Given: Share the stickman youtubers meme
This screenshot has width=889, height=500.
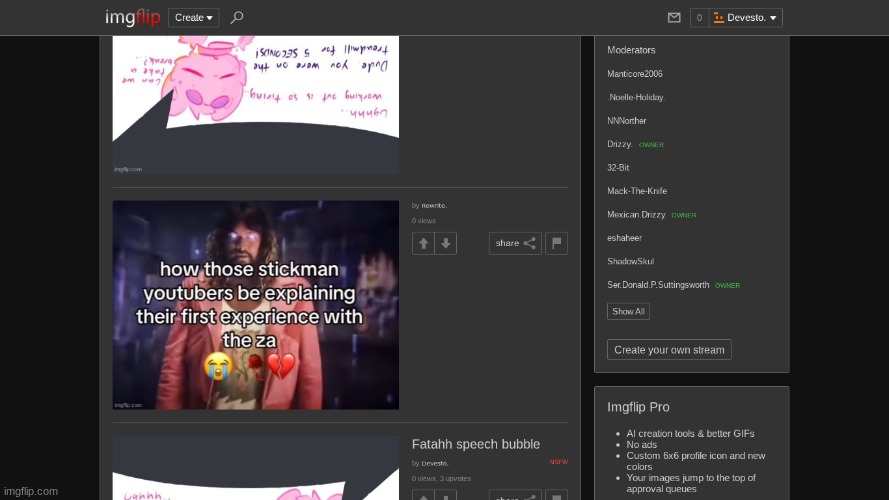Looking at the screenshot, I should click(x=515, y=243).
